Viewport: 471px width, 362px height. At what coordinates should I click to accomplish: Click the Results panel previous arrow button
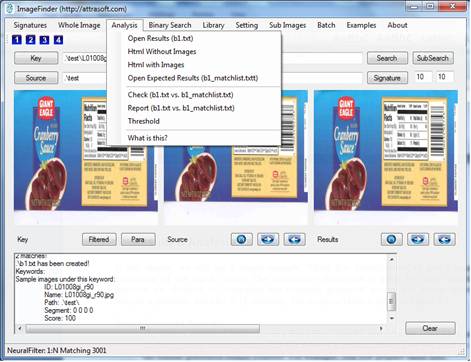click(444, 239)
